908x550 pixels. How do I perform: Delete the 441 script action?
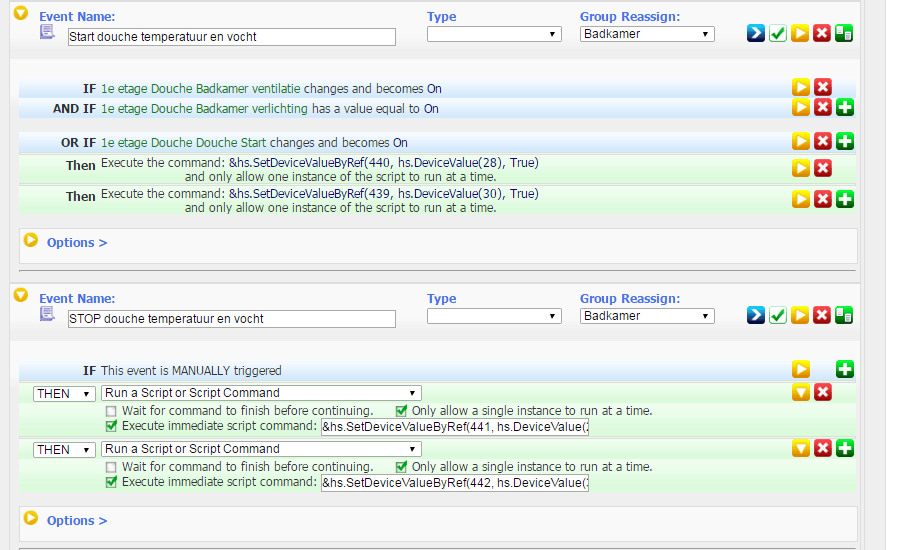823,393
